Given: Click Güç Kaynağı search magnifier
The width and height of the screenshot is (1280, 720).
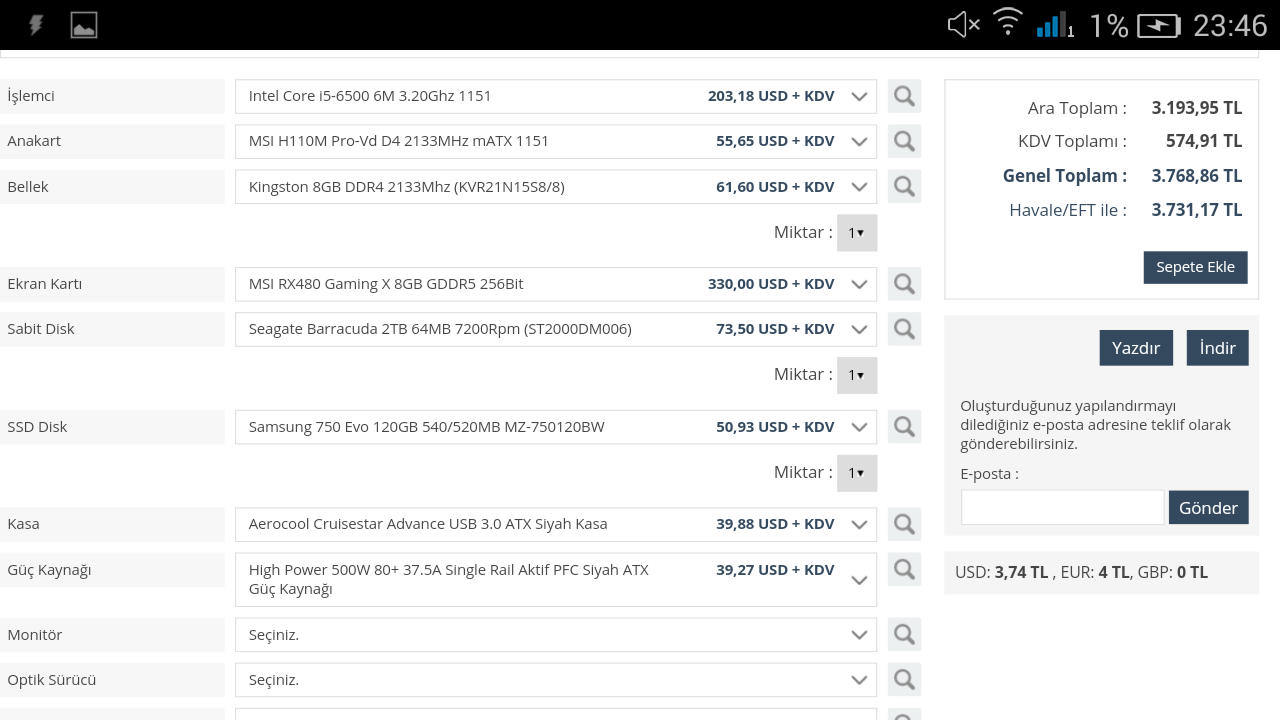Looking at the screenshot, I should (x=904, y=570).
